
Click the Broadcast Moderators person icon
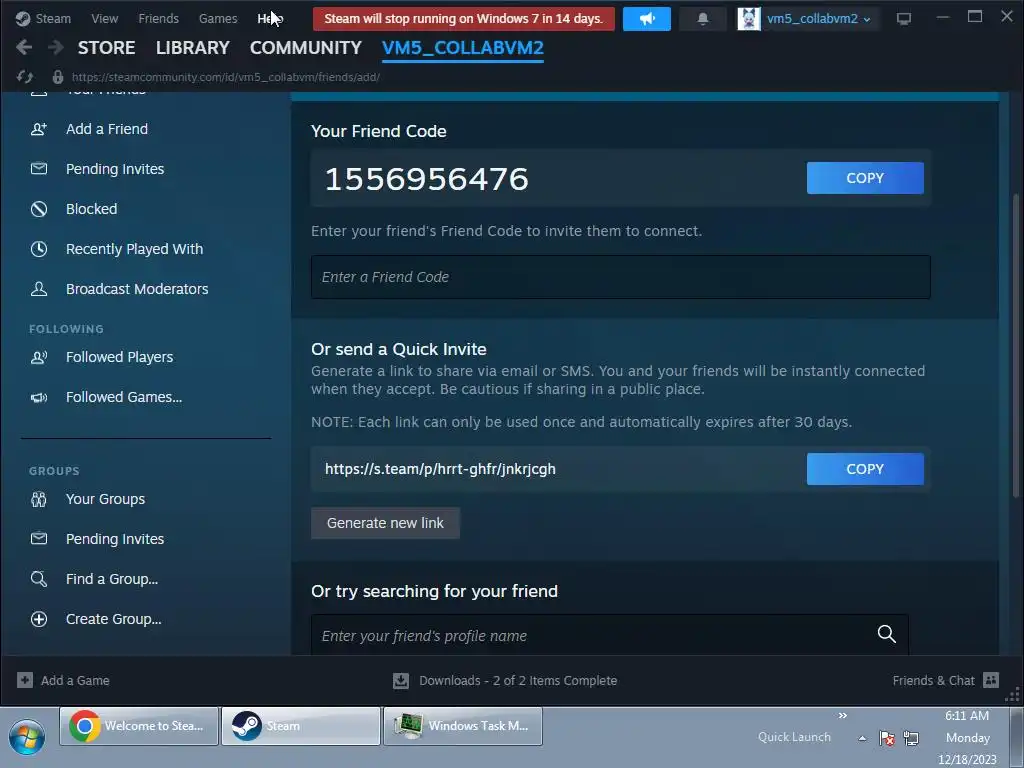pos(39,289)
